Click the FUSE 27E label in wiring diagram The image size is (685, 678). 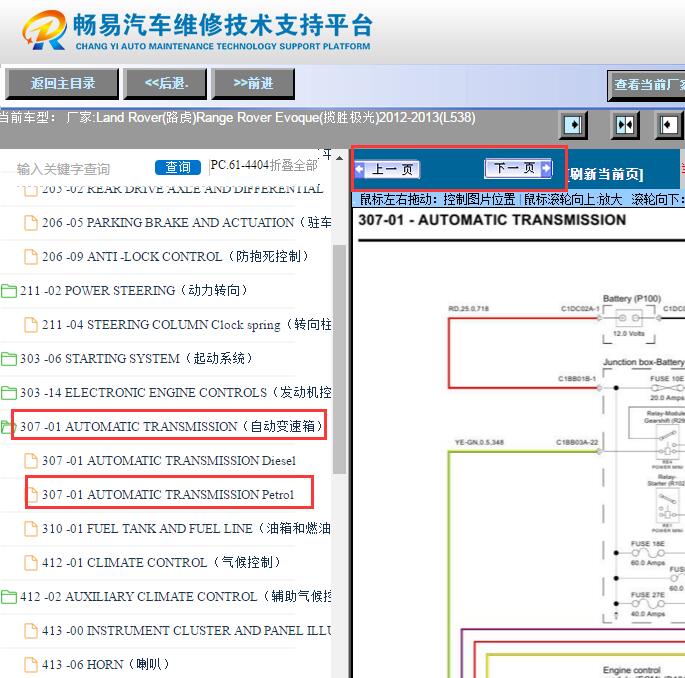tap(647, 595)
